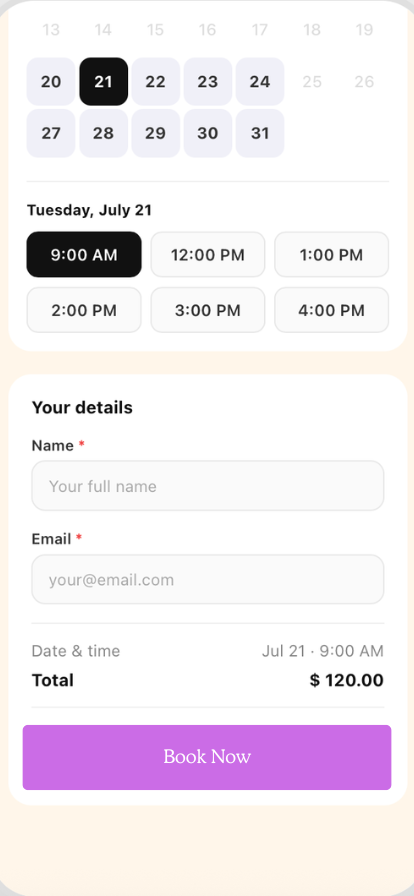Select the 31st on the calendar

260,133
